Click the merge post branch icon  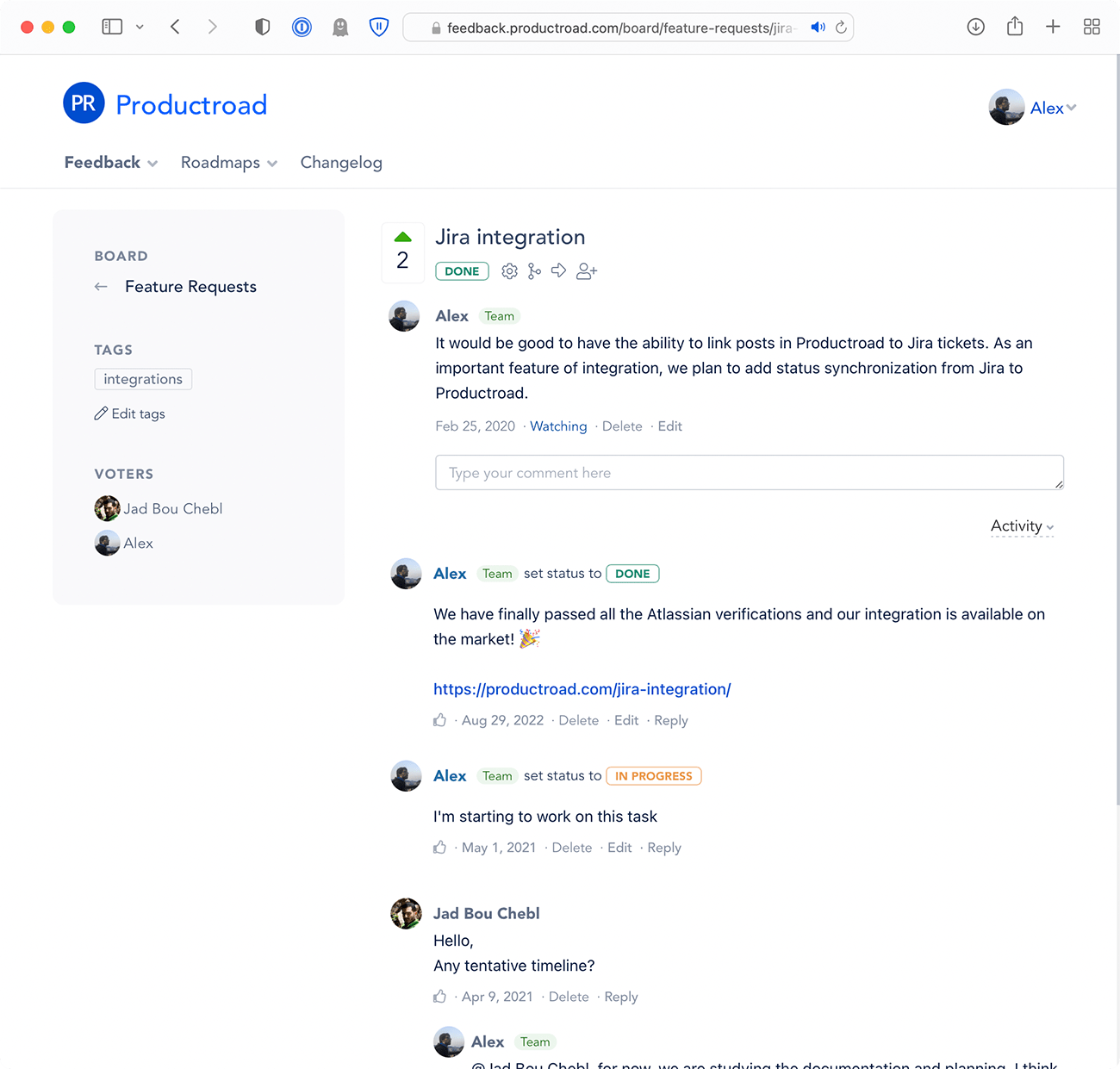(534, 271)
